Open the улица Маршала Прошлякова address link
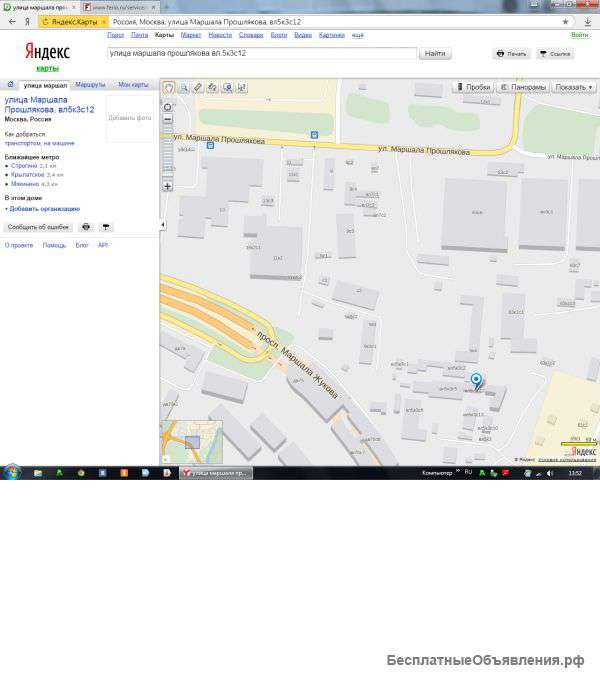600x673 pixels. tap(49, 104)
